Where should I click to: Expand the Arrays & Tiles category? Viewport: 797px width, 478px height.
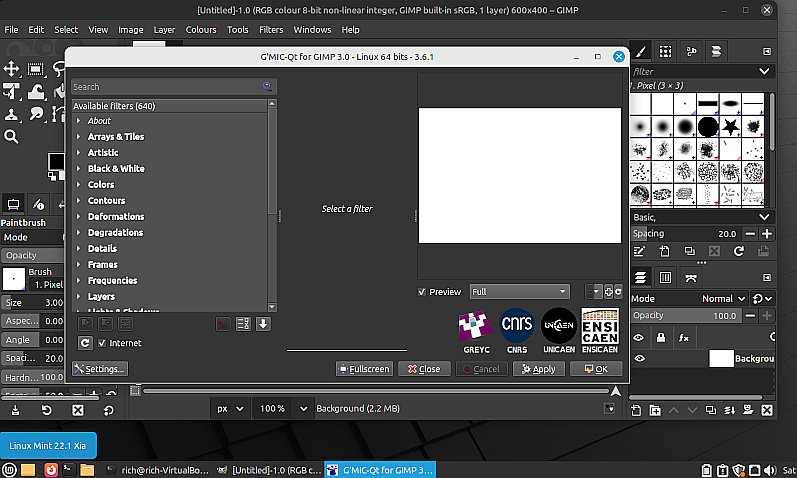click(x=78, y=137)
